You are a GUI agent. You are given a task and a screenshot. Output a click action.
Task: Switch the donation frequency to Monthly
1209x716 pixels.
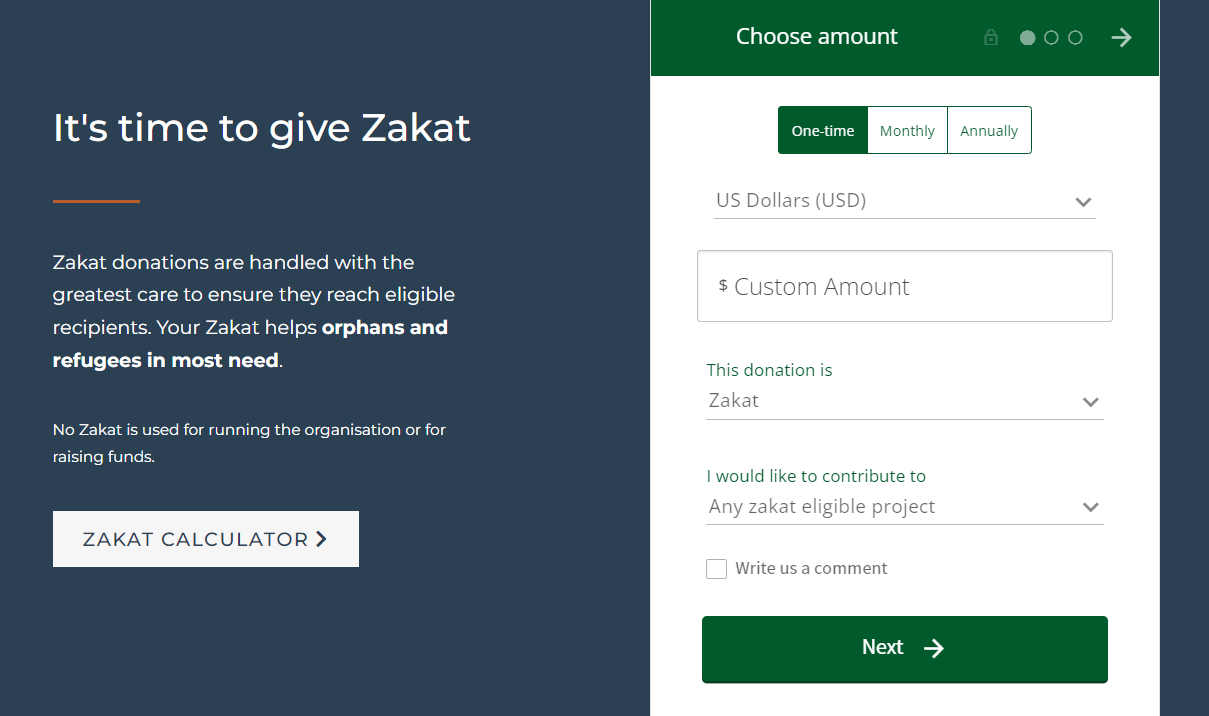coord(907,130)
